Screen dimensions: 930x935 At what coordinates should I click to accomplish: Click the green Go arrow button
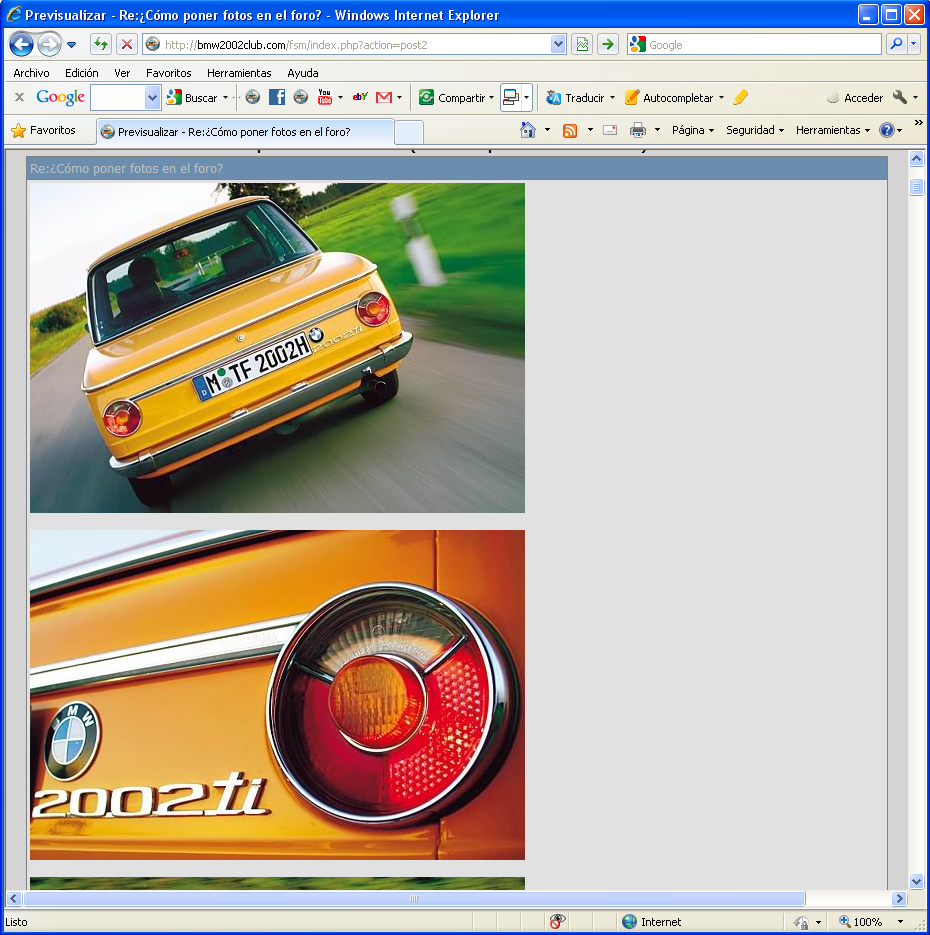coord(607,44)
